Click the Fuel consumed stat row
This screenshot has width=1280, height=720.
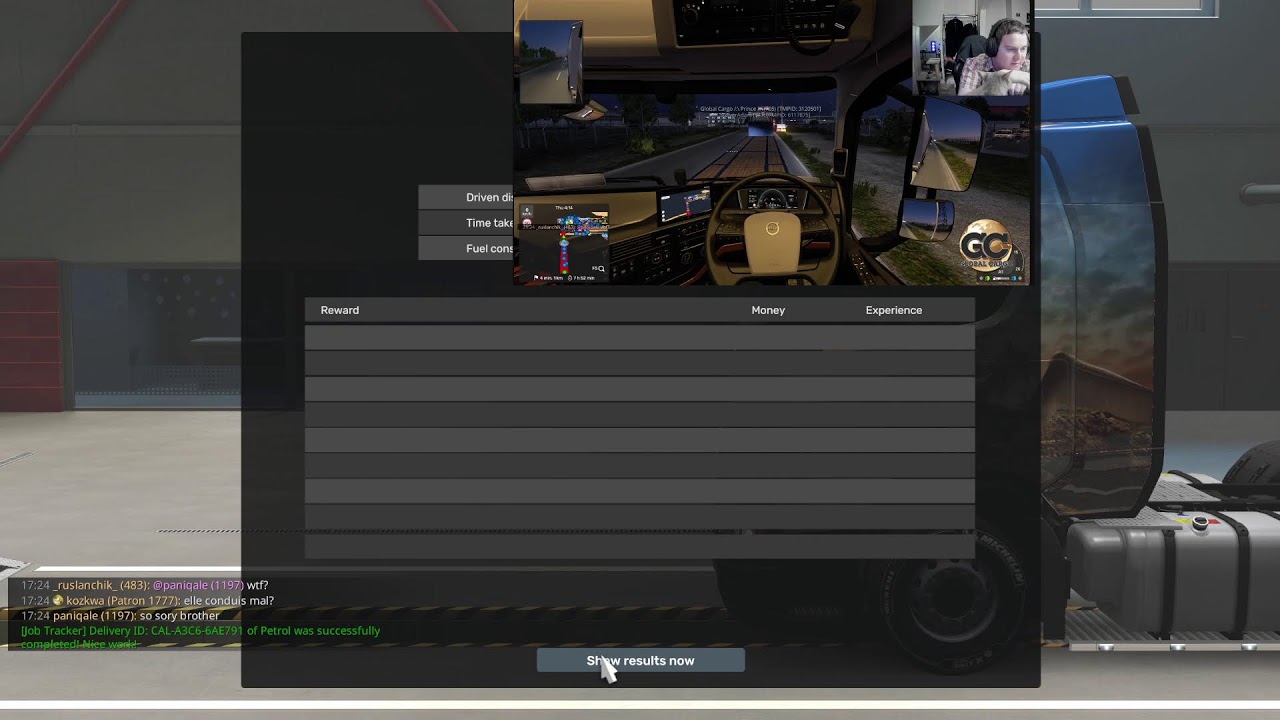(466, 248)
